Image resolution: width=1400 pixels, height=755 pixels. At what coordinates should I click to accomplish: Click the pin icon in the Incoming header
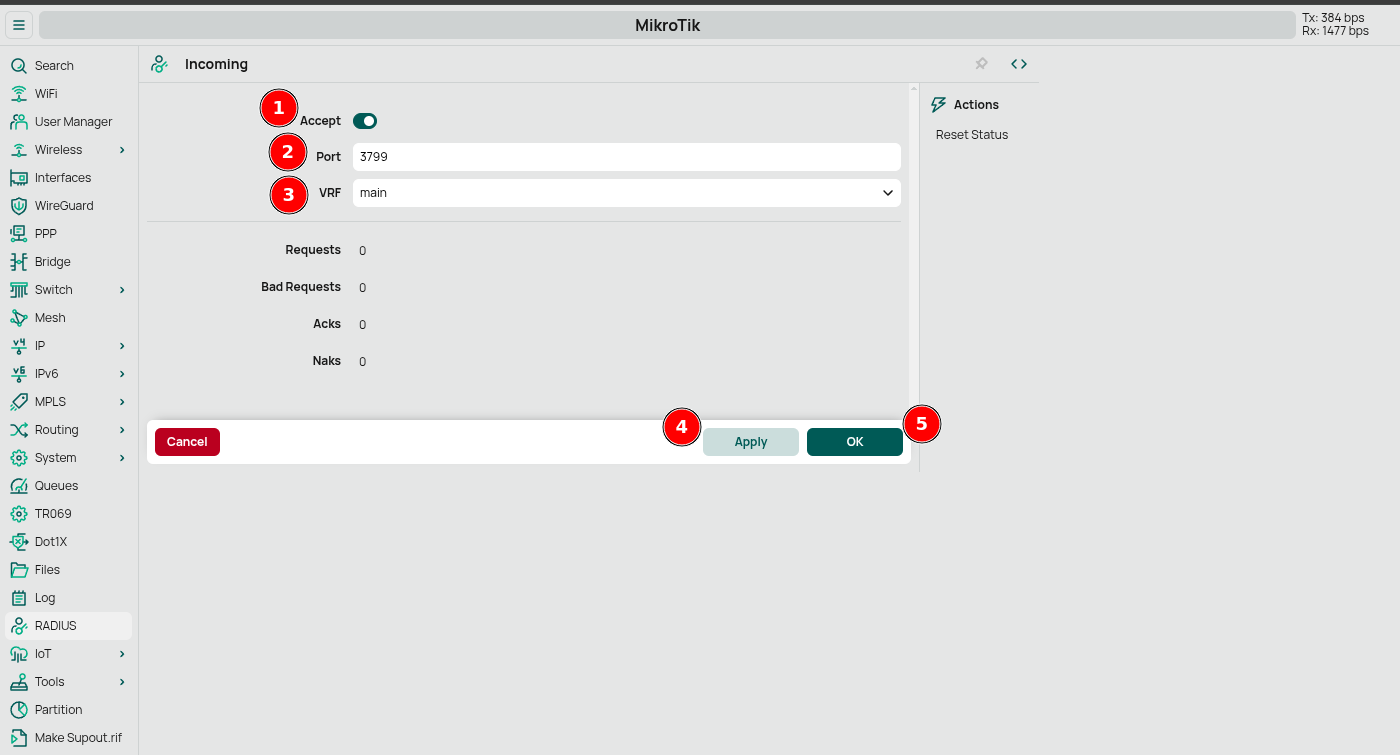pyautogui.click(x=981, y=63)
